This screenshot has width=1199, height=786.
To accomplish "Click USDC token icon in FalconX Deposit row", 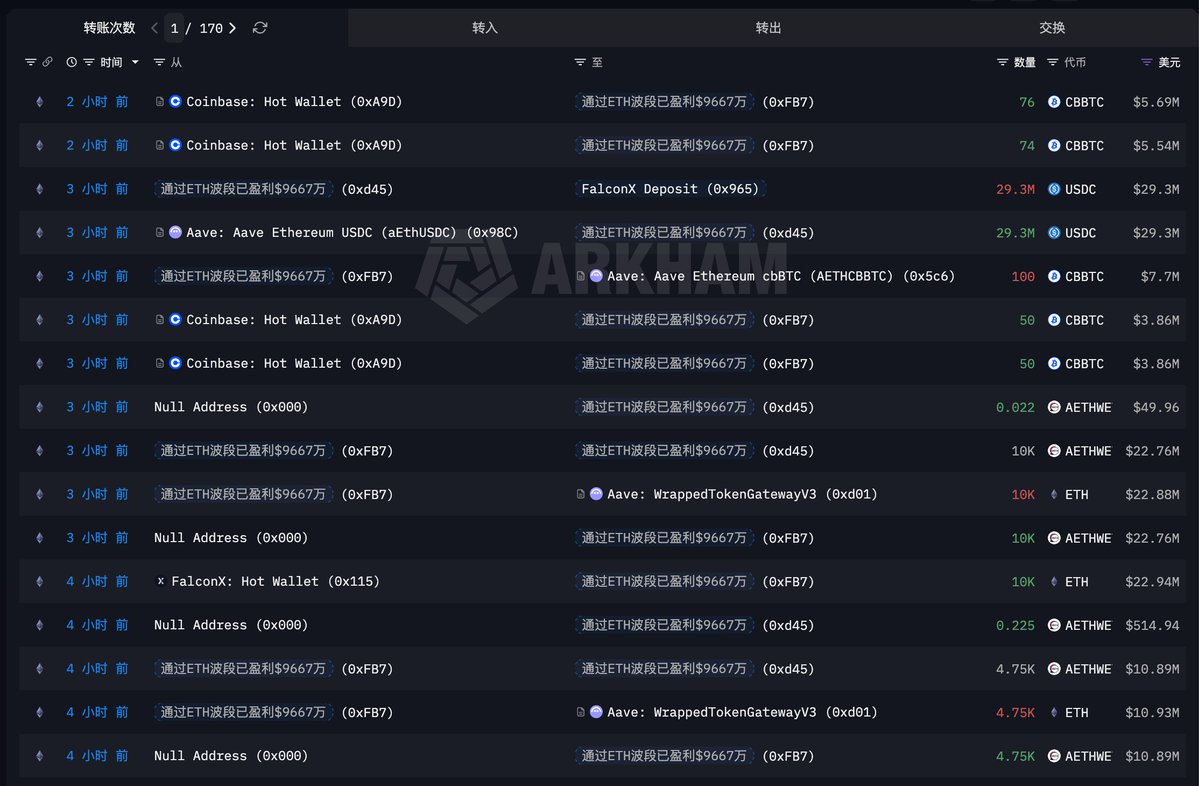I will [x=1054, y=189].
